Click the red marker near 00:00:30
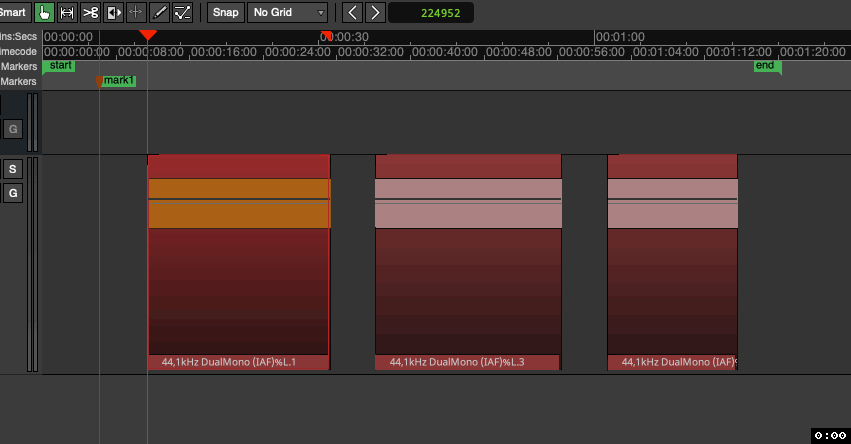Viewport: 851px width, 444px height. tap(326, 35)
